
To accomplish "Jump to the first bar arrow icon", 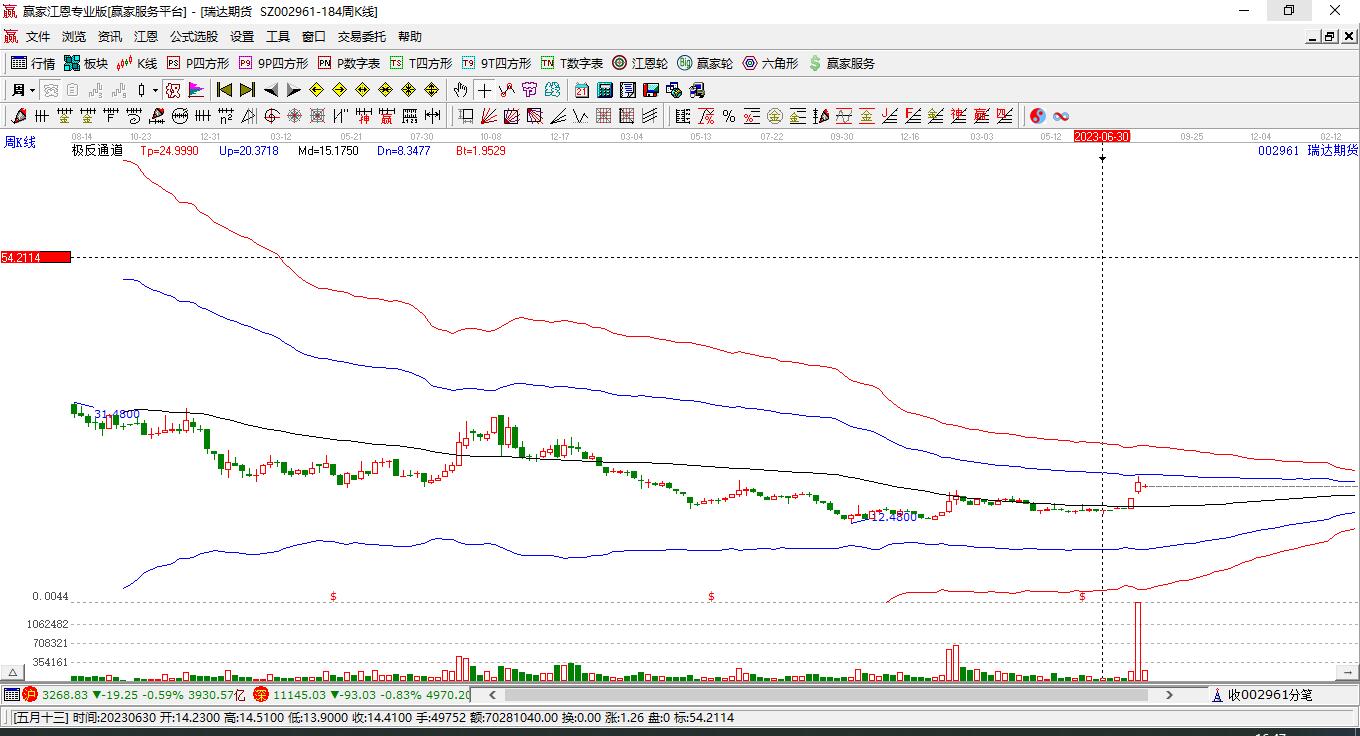I will click(224, 90).
